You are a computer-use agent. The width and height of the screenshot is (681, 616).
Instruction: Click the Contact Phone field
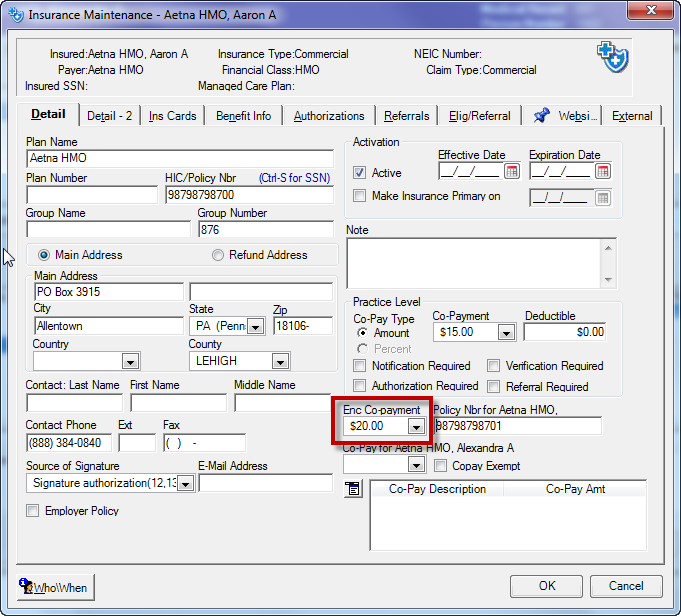click(69, 443)
